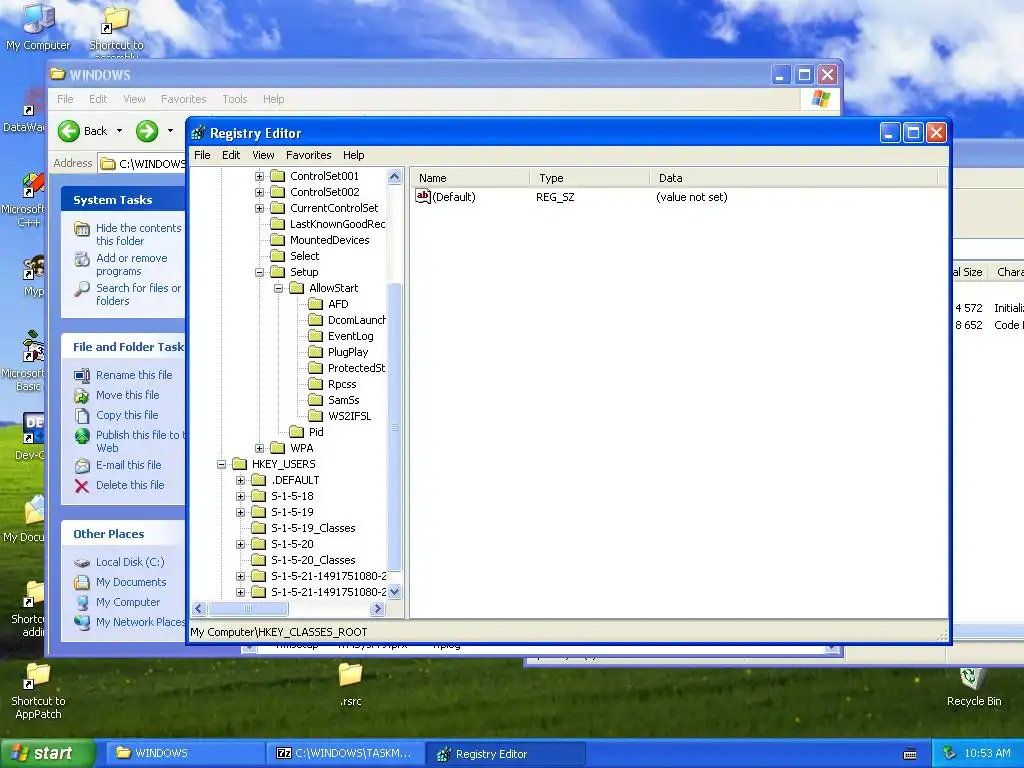
Task: Click the Forward arrow in WINDOWS explorer
Action: (x=147, y=131)
